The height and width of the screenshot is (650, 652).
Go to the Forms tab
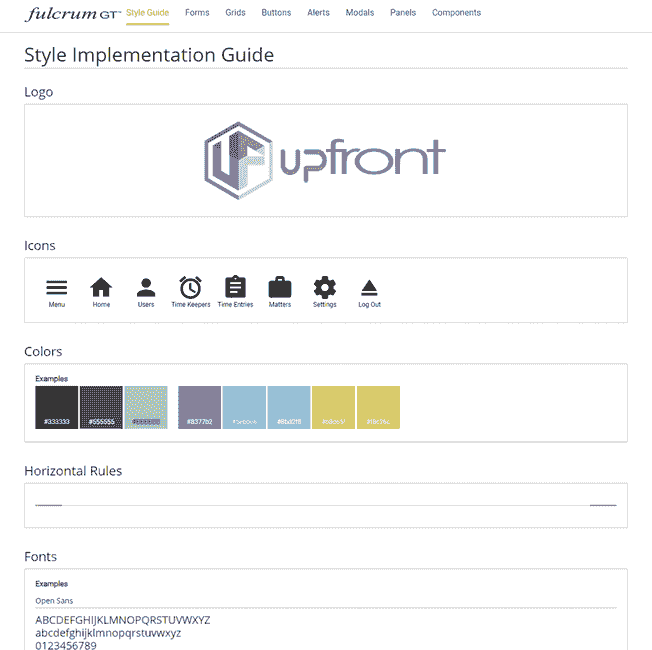197,13
